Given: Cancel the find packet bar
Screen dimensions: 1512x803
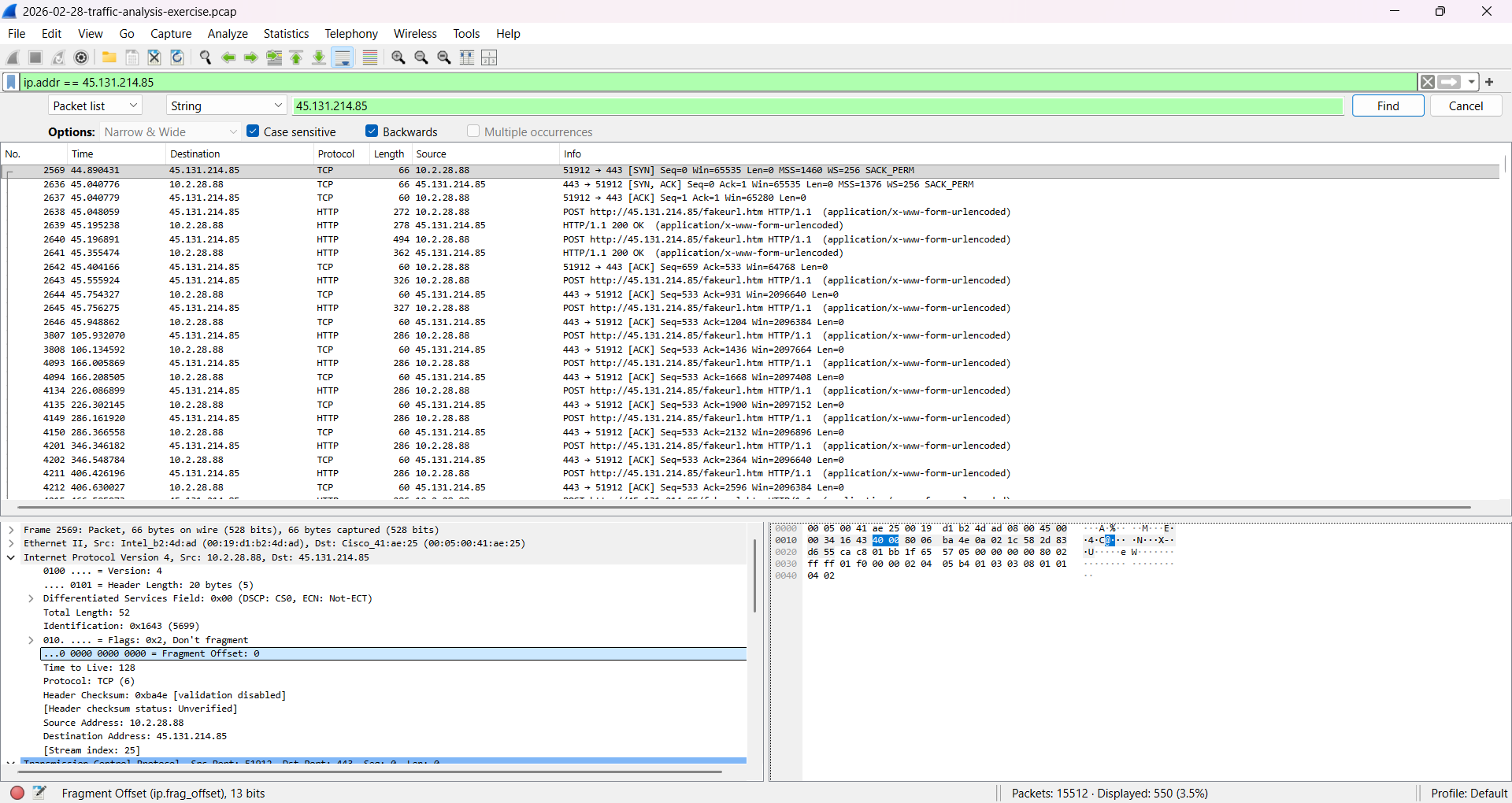Looking at the screenshot, I should [1466, 105].
